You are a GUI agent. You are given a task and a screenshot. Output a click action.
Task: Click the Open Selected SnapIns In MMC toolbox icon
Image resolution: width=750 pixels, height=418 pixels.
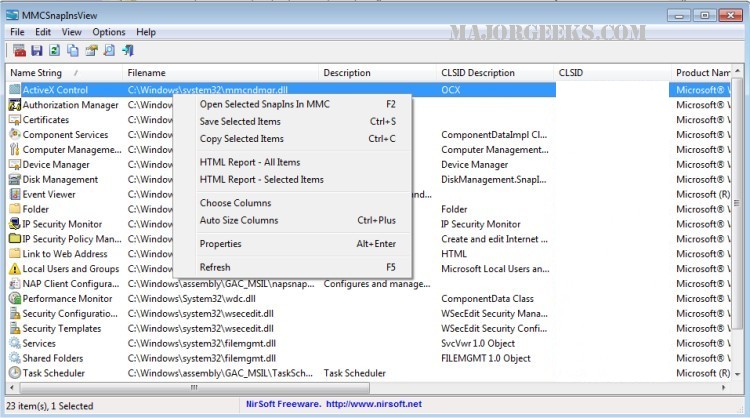pos(19,50)
